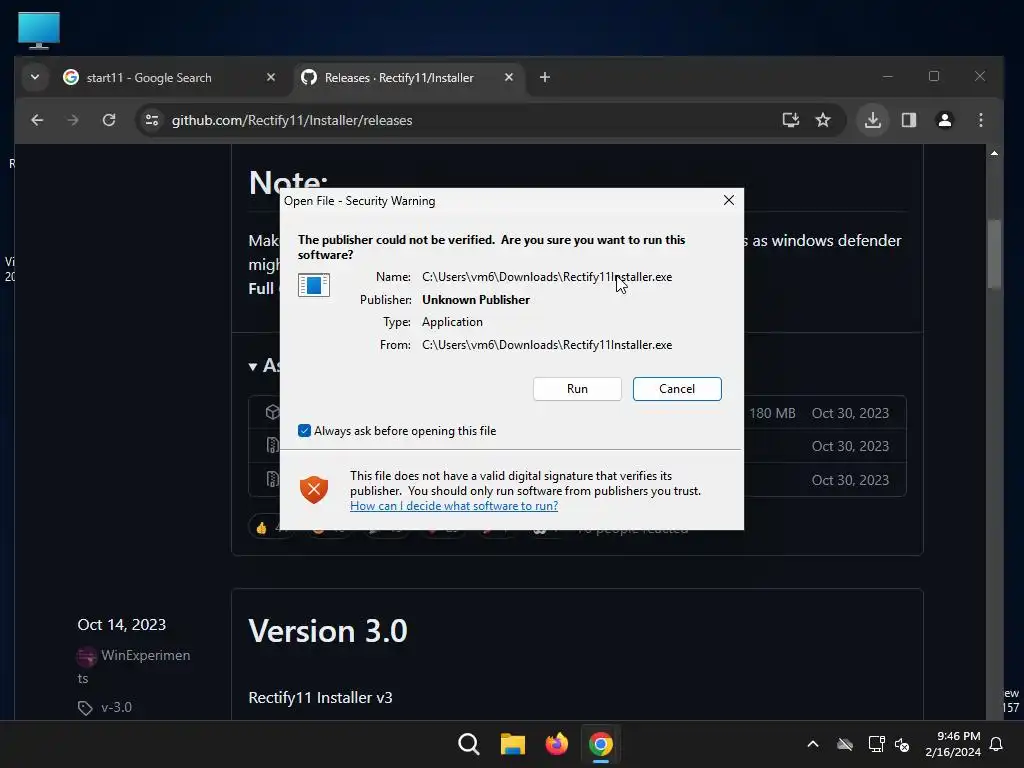Open a new Chrome tab
The width and height of the screenshot is (1024, 768).
tap(545, 77)
